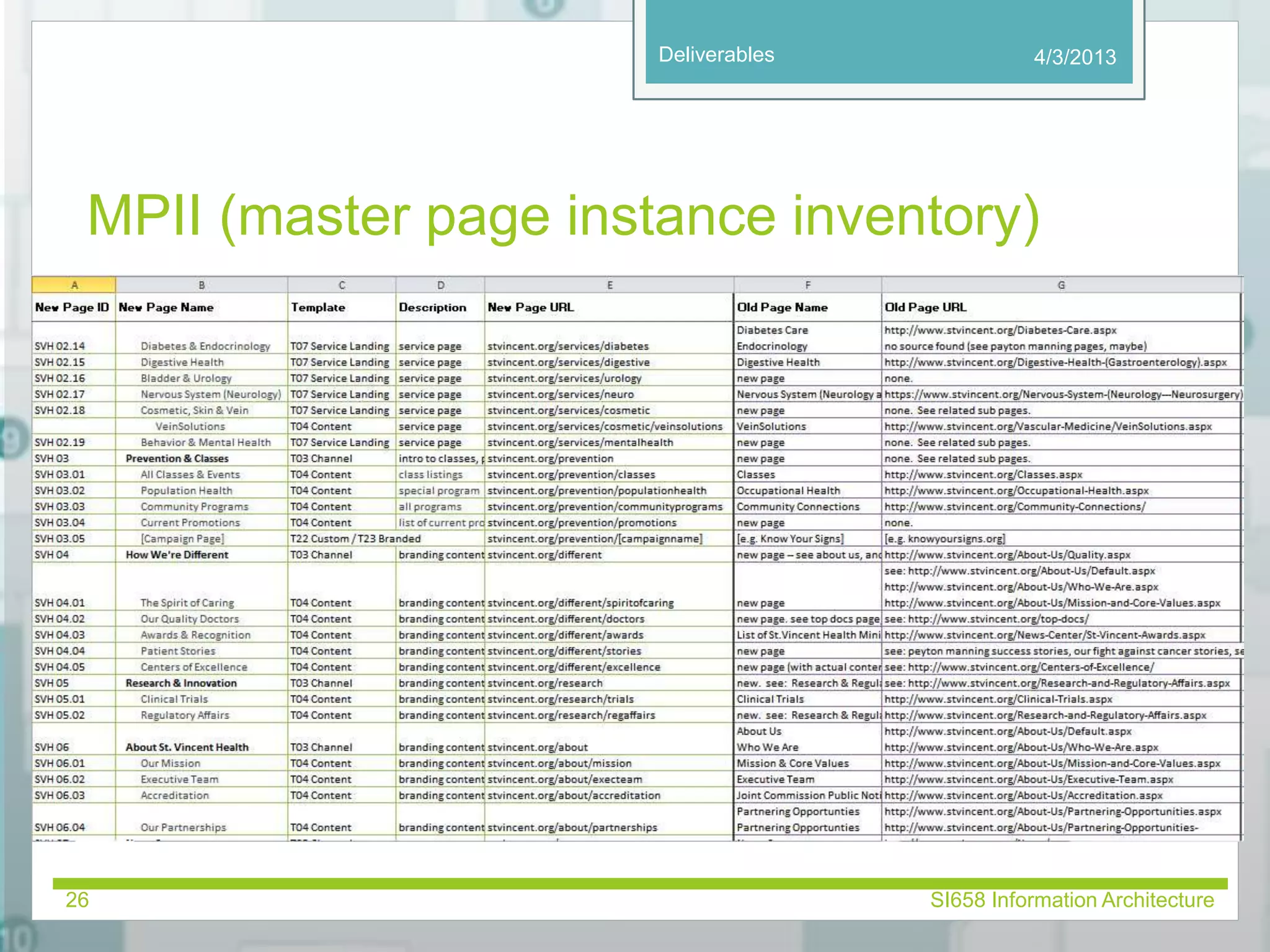Select cell 'Community Connections'
Image resolution: width=1270 pixels, height=952 pixels.
807,507
